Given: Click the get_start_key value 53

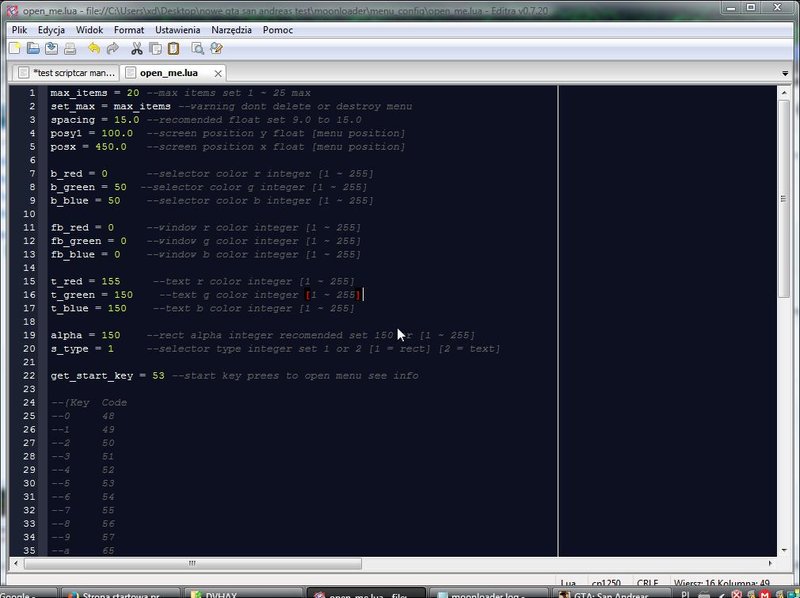Looking at the screenshot, I should point(158,376).
